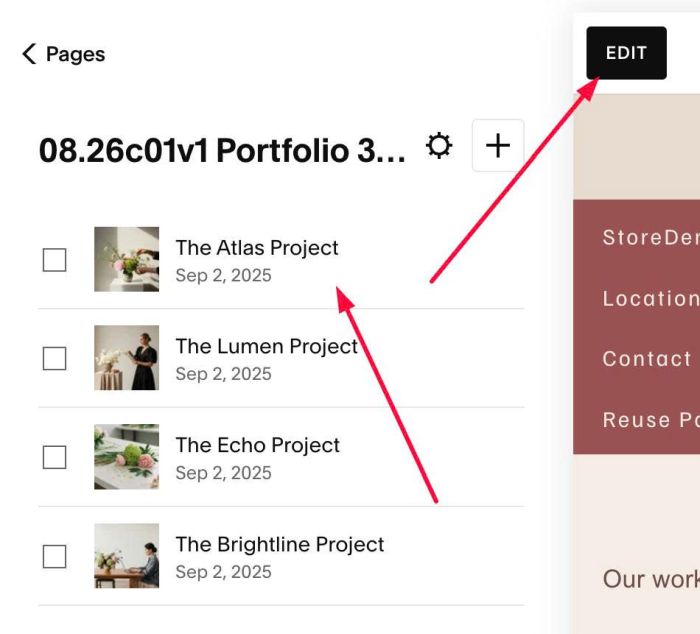Click the EDIT button
This screenshot has width=700, height=634.
(x=626, y=53)
